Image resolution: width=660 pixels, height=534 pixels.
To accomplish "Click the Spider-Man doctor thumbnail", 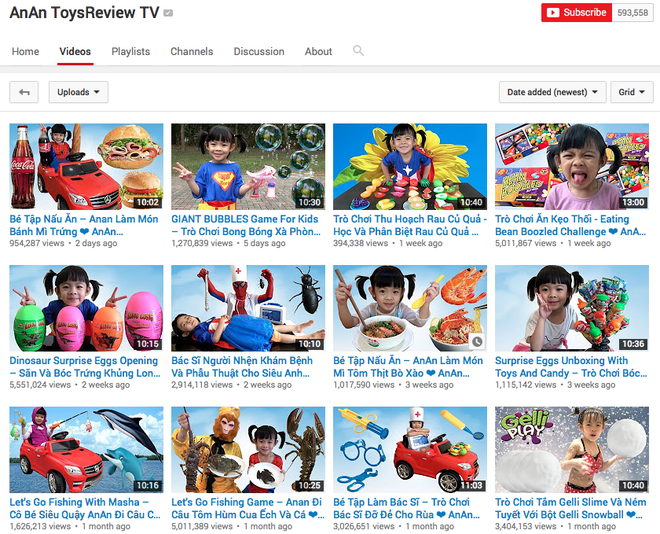I will pos(248,308).
